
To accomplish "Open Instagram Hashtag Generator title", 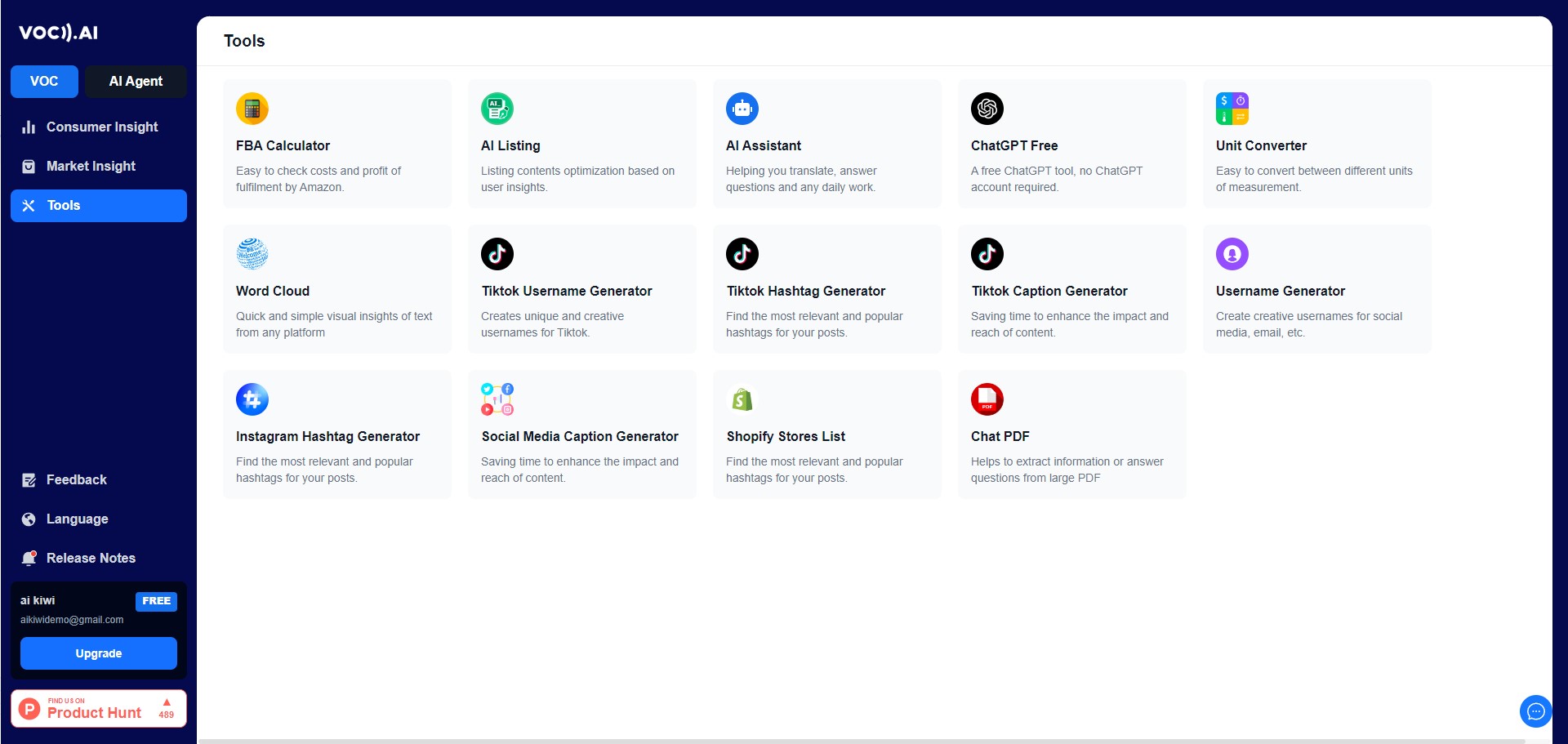I will (x=327, y=436).
